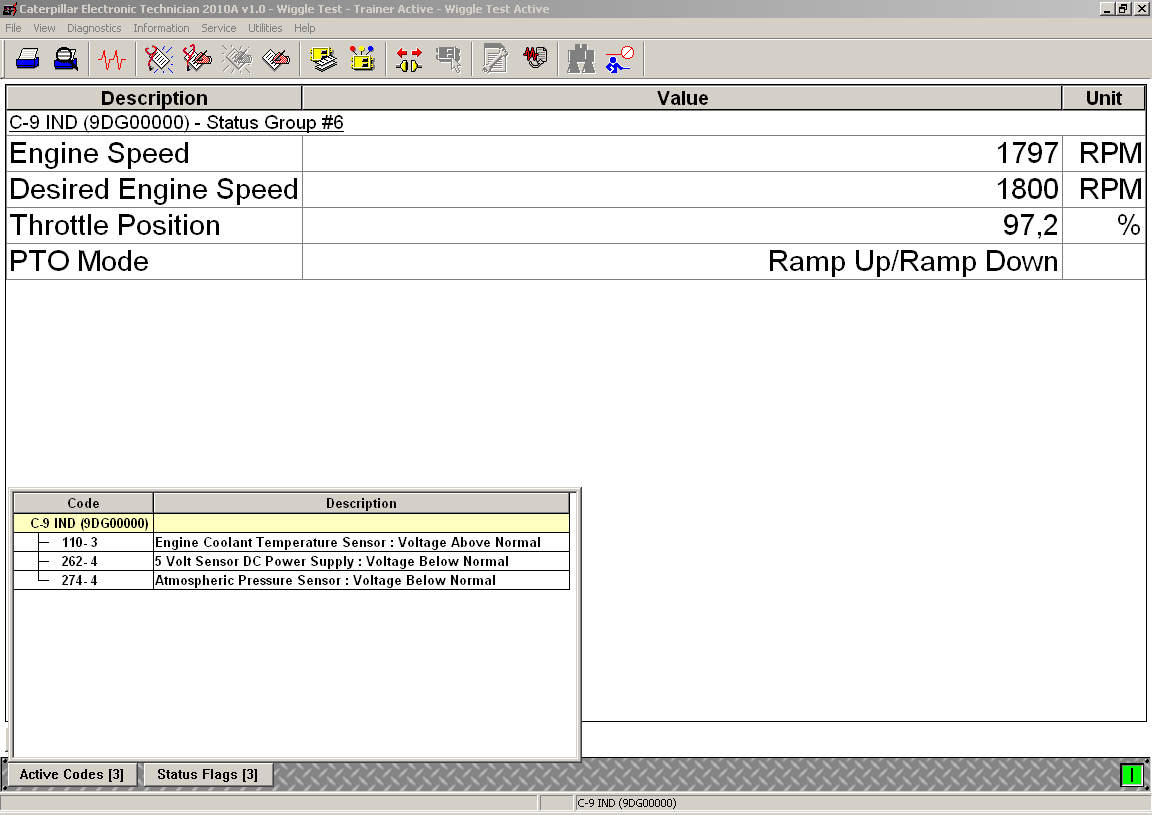Image resolution: width=1152 pixels, height=815 pixels.
Task: Click the greyed Select ECM icon
Action: tap(448, 59)
